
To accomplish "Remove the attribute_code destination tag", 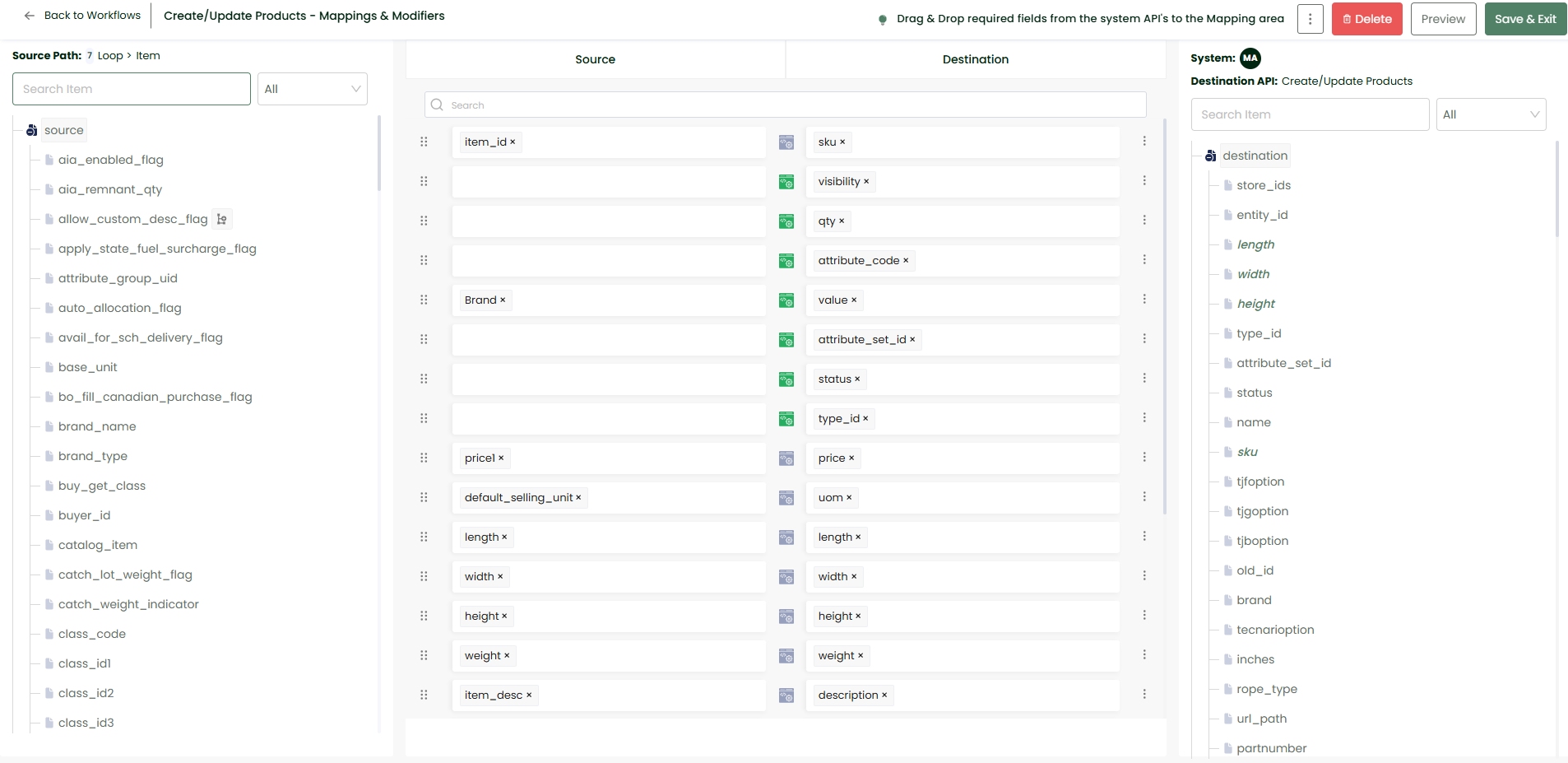I will (906, 261).
